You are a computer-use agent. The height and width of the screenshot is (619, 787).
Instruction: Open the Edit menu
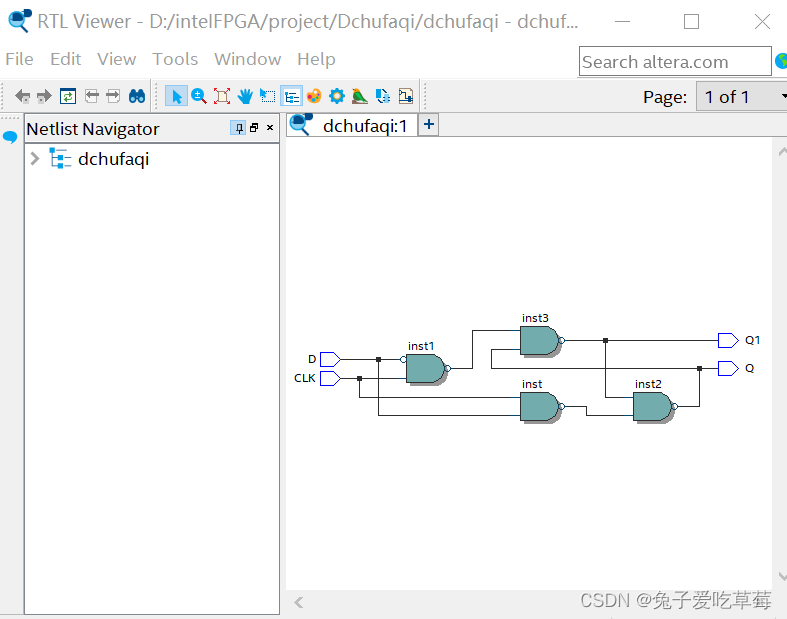[x=65, y=59]
